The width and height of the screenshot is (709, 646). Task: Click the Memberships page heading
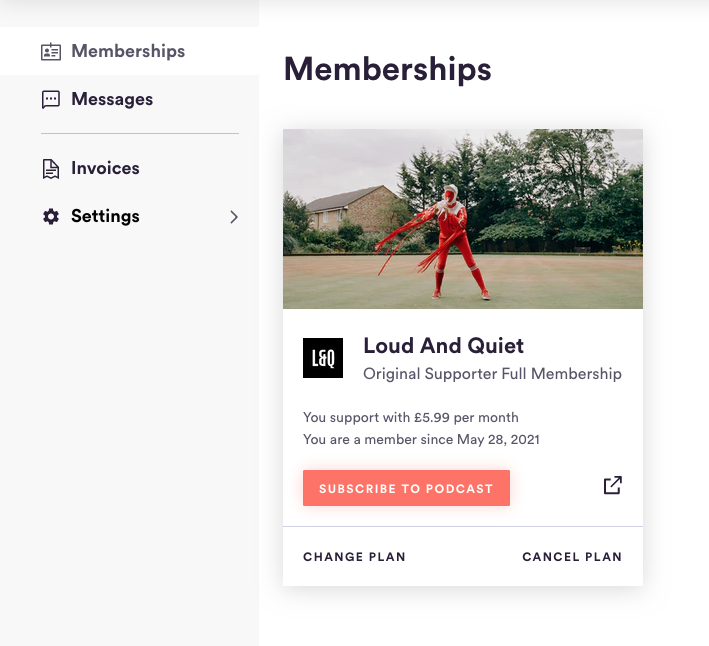(388, 69)
